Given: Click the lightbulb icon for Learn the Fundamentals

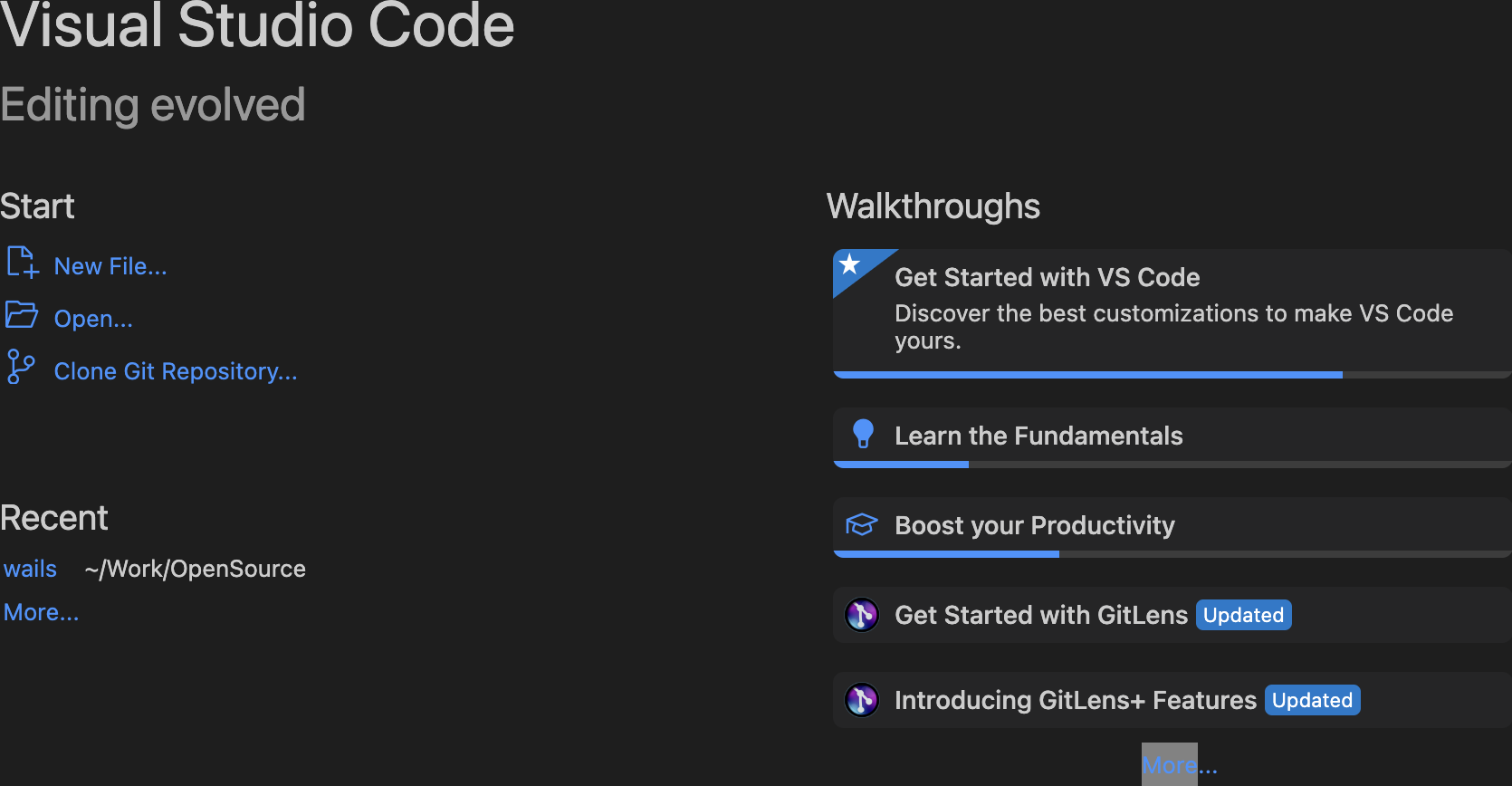Looking at the screenshot, I should point(864,434).
